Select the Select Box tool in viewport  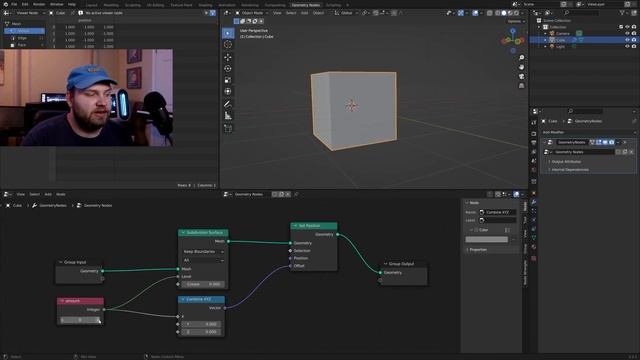228,33
